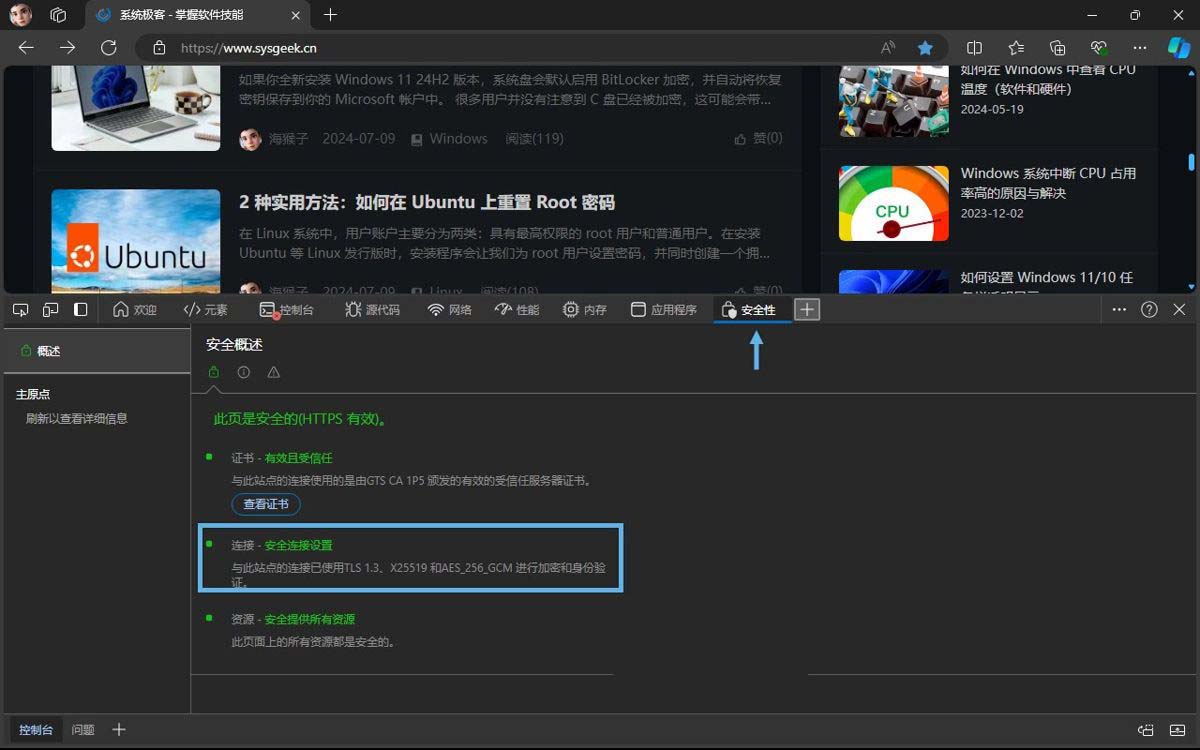The height and width of the screenshot is (750, 1200).
Task: Open sidebar article 如何在 Windows 中查看 CPU 温度
Action: [x=1048, y=79]
